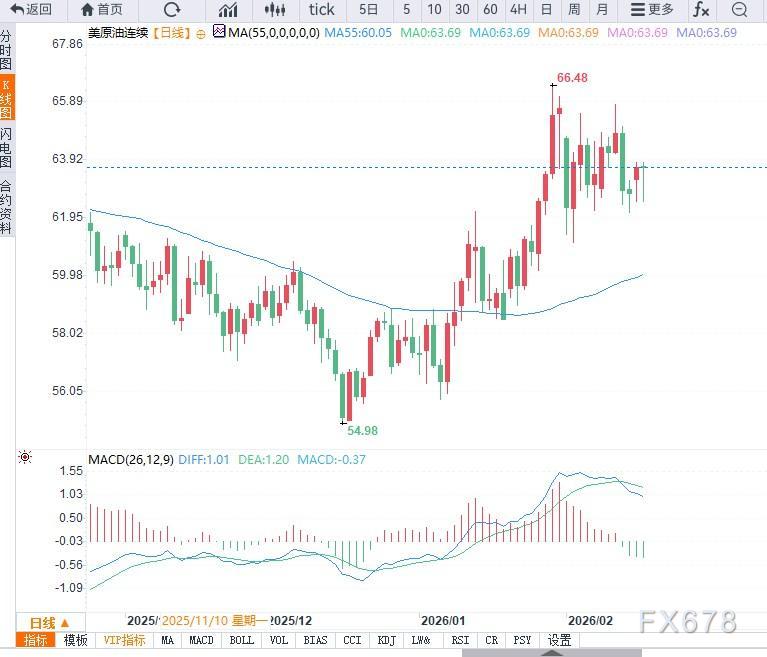Switch to tick timeframe
767x657 pixels.
[322, 10]
